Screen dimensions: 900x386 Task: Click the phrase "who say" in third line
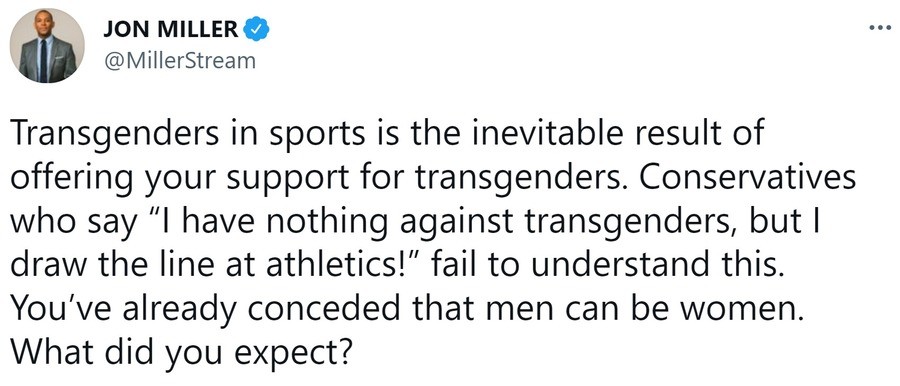click(74, 224)
